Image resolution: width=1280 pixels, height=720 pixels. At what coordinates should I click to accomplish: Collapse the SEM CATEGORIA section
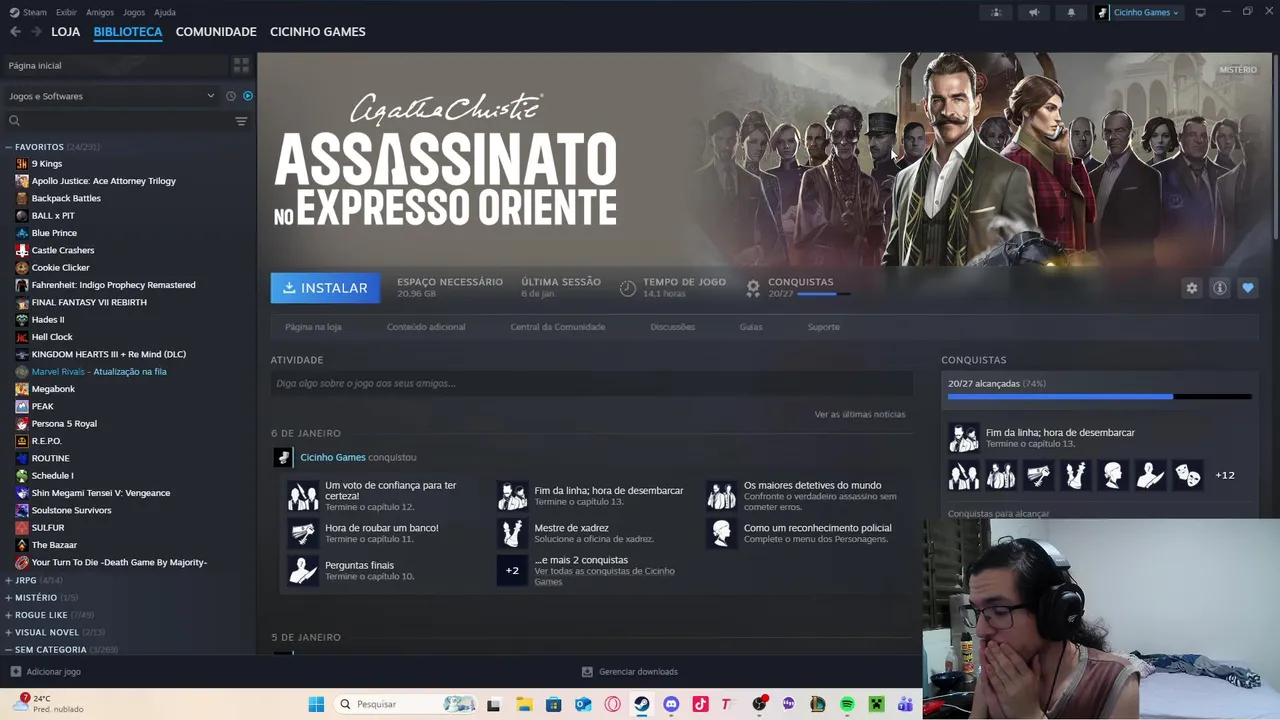(x=9, y=650)
